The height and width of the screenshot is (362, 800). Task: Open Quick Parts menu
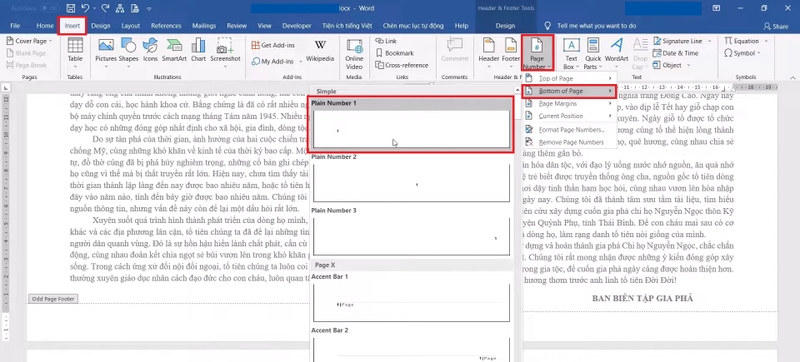coord(593,54)
